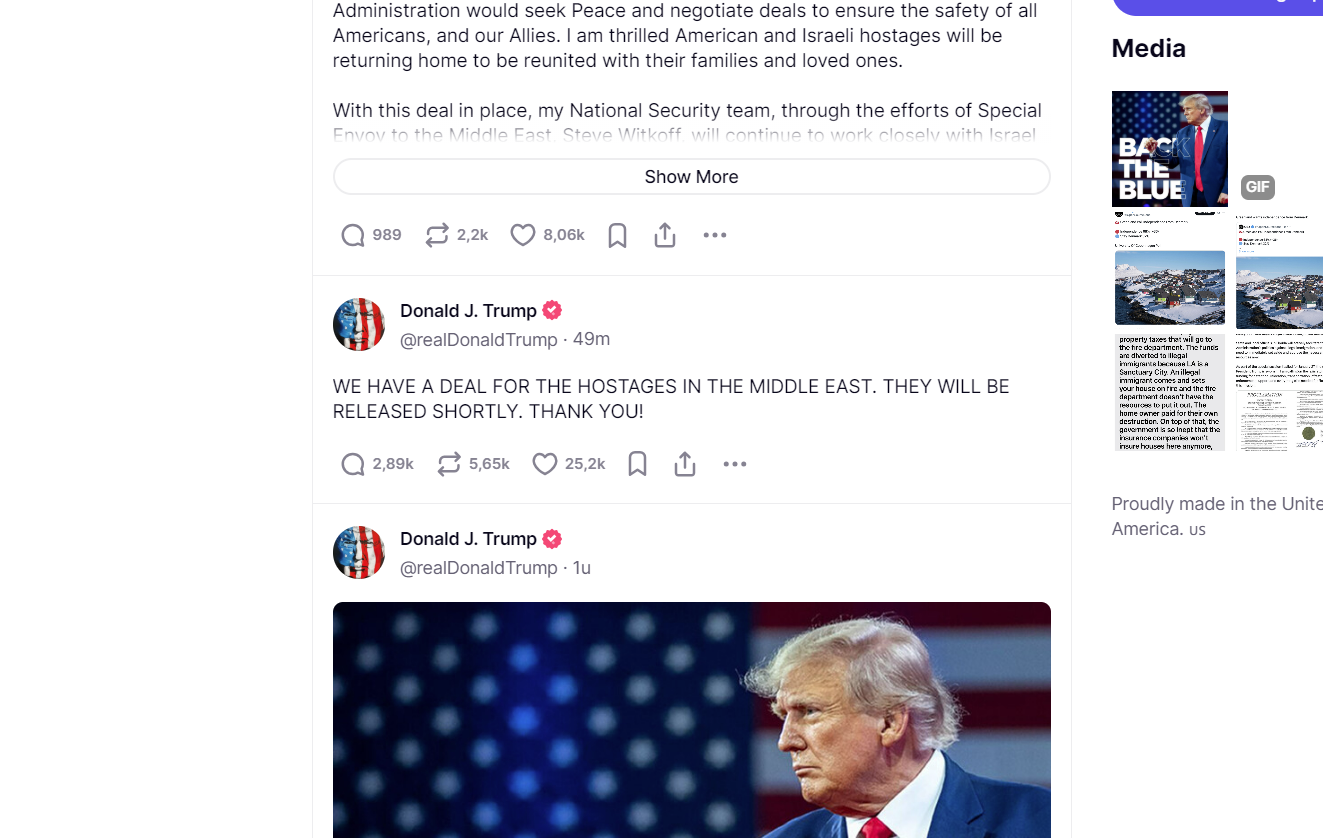Like the hostages post with 25,2k likes
This screenshot has height=838, width=1323.
(545, 464)
